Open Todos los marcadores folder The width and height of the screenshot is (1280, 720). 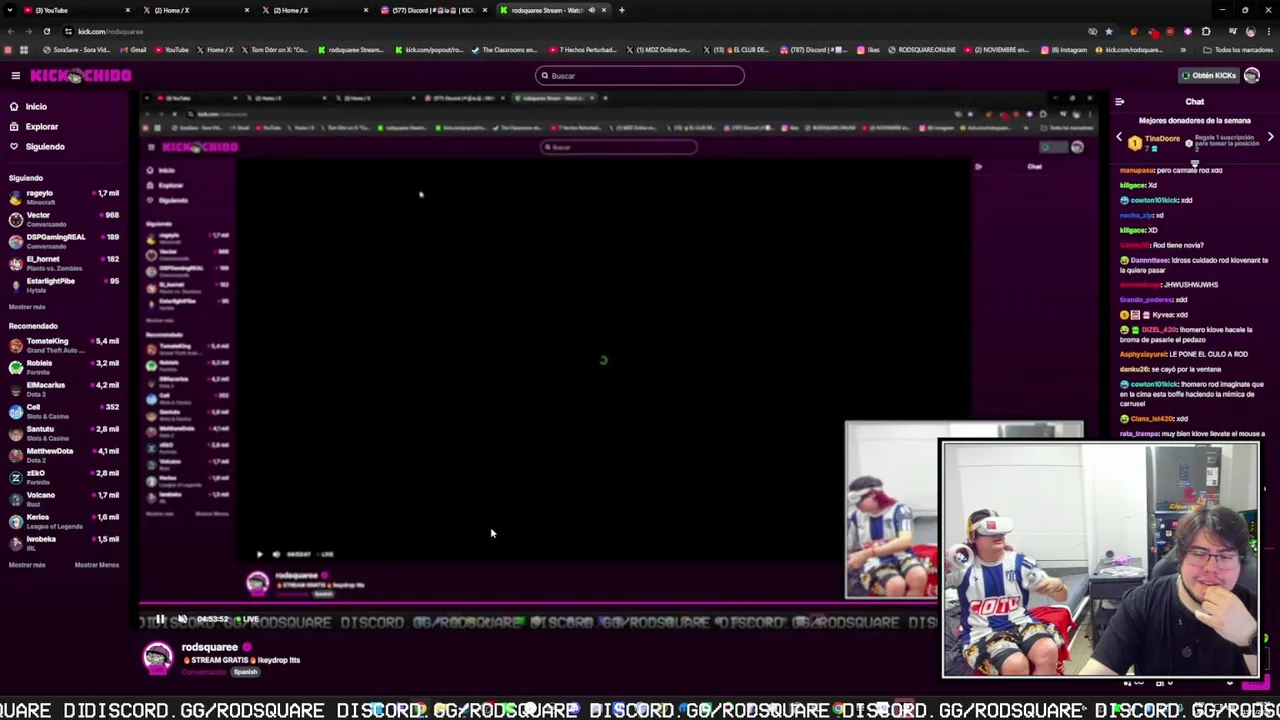point(1240,50)
